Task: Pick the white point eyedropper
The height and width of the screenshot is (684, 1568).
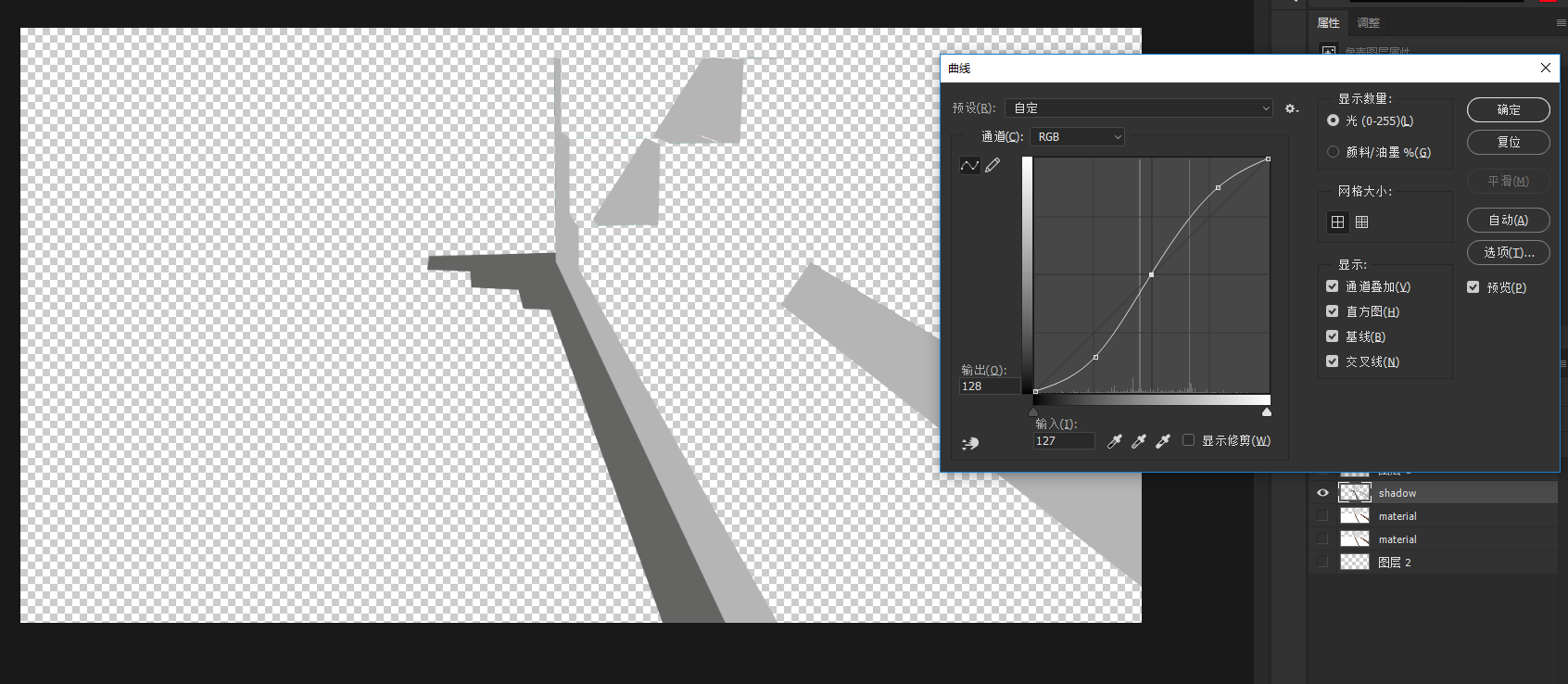Action: coord(1163,441)
